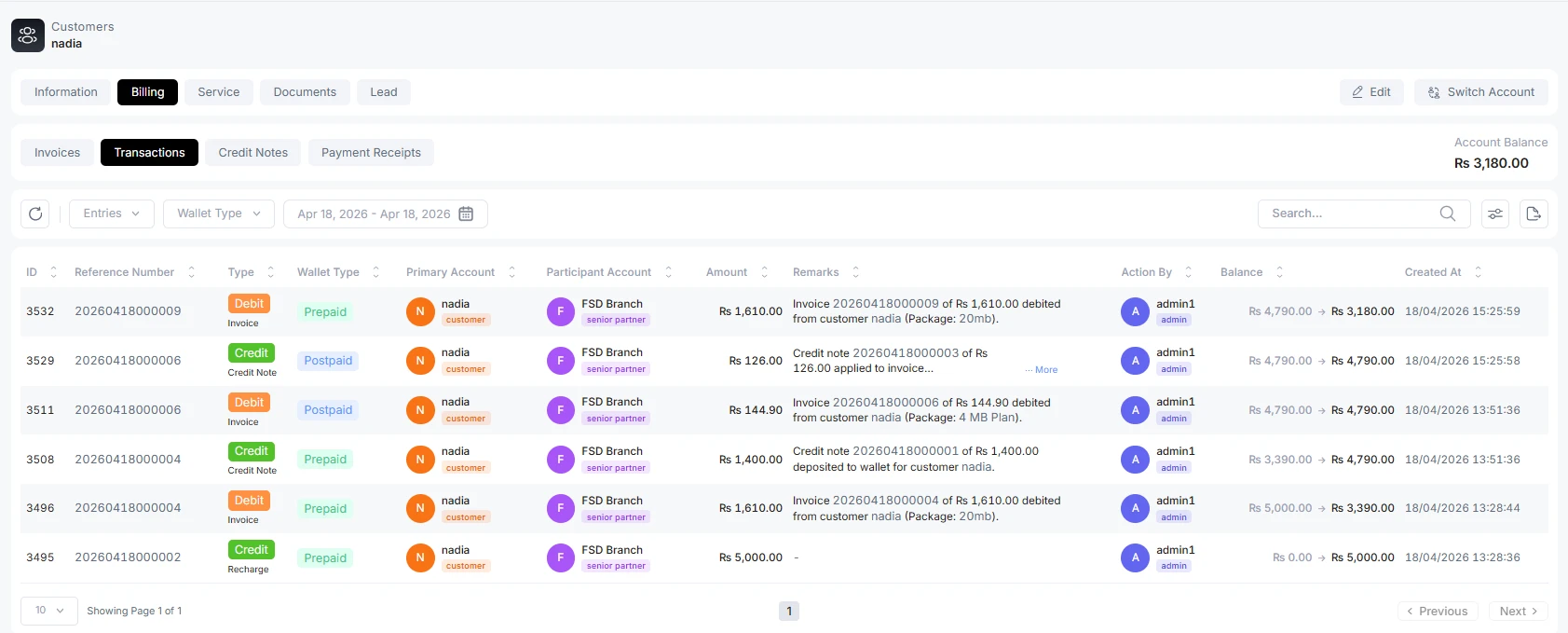Viewport: 1568px width, 633px height.
Task: Sort by Reference Number column arrows
Action: [191, 272]
